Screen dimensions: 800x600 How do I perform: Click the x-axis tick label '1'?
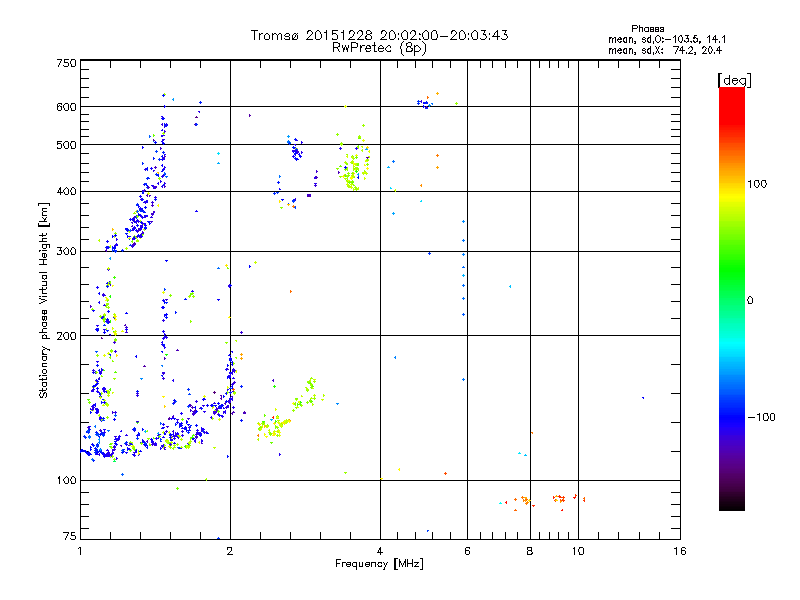tap(80, 551)
